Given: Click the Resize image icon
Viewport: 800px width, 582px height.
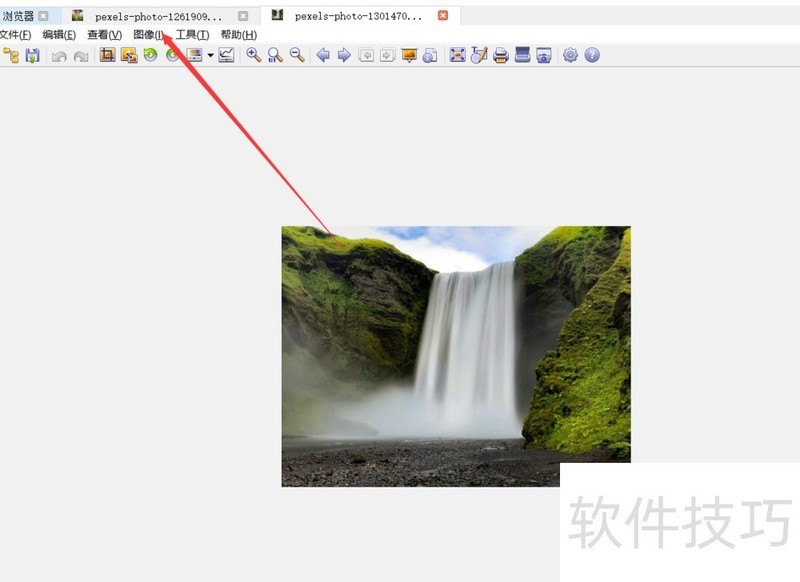Looking at the screenshot, I should [129, 55].
